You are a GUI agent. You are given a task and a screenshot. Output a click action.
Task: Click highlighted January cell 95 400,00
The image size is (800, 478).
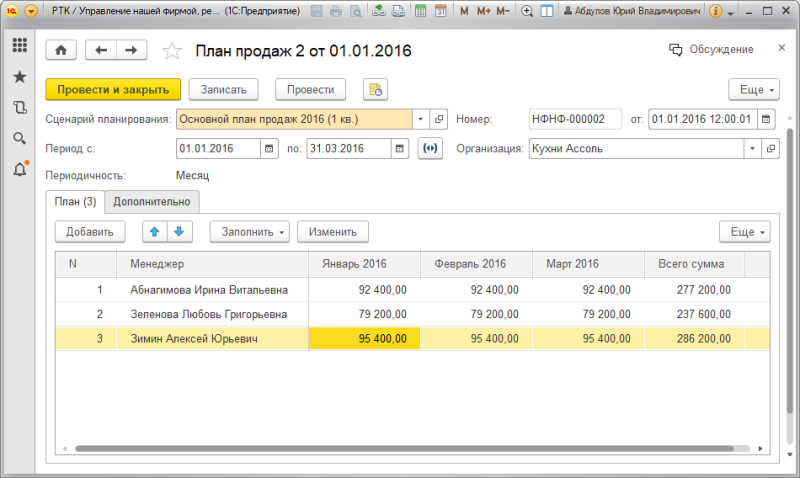coord(364,339)
